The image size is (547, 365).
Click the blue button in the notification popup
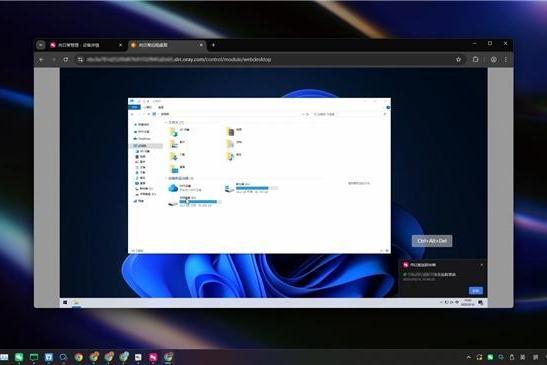click(475, 290)
